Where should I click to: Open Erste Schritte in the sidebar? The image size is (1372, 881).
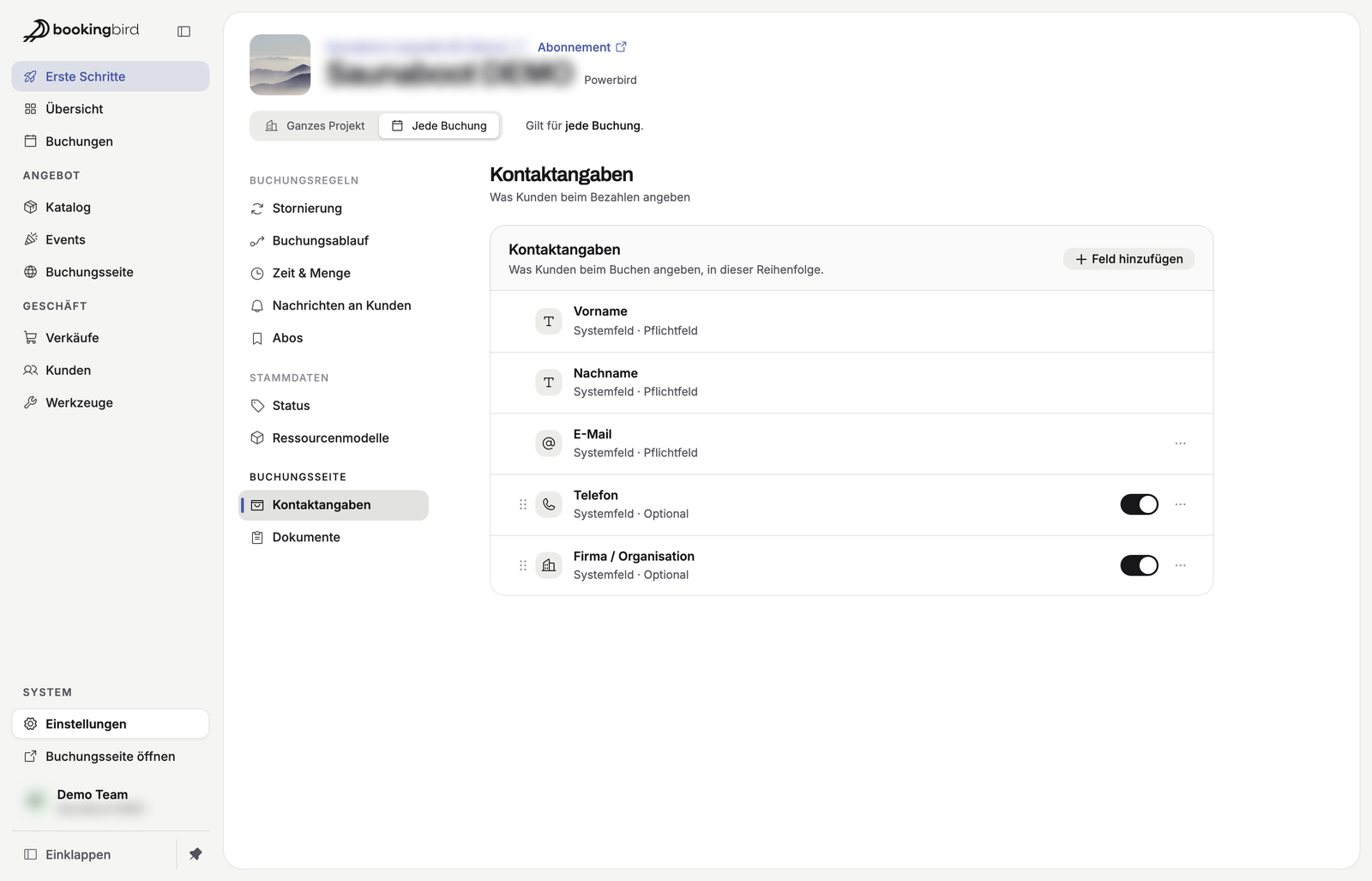[x=111, y=76]
